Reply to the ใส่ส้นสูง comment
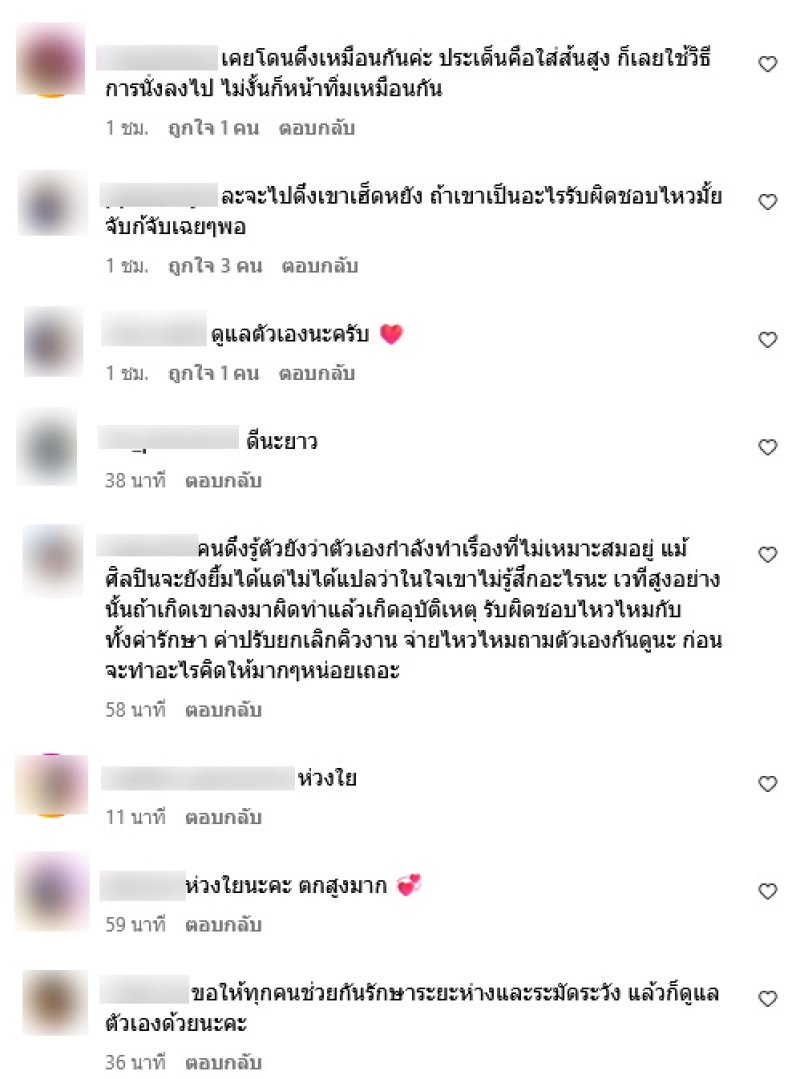The image size is (800, 1079). click(316, 128)
